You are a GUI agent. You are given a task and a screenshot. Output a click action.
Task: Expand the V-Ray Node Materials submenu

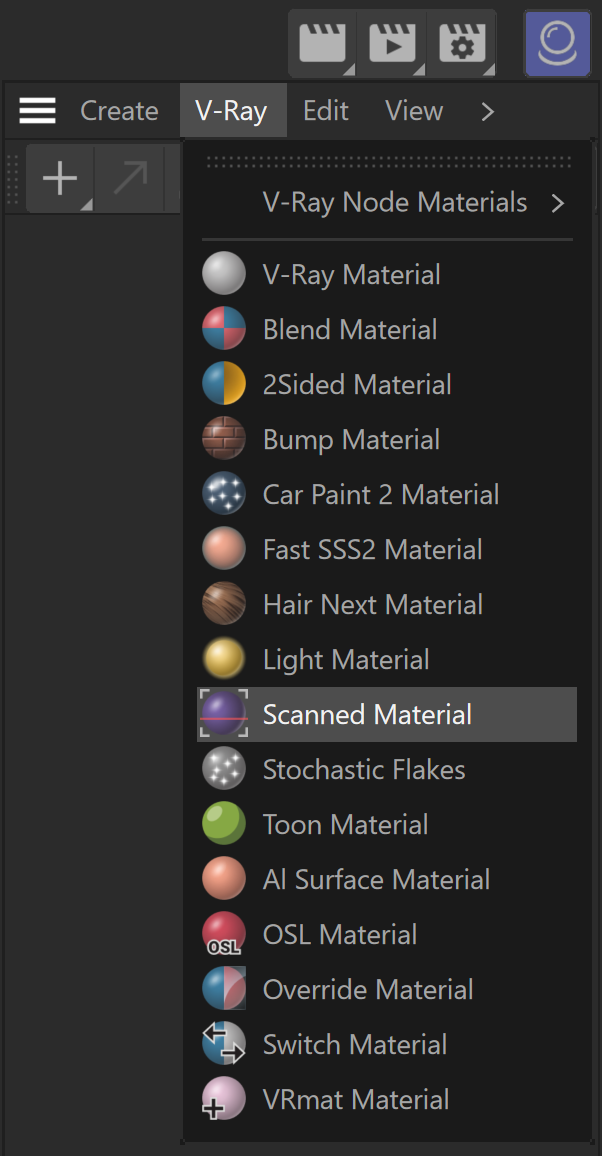(388, 202)
